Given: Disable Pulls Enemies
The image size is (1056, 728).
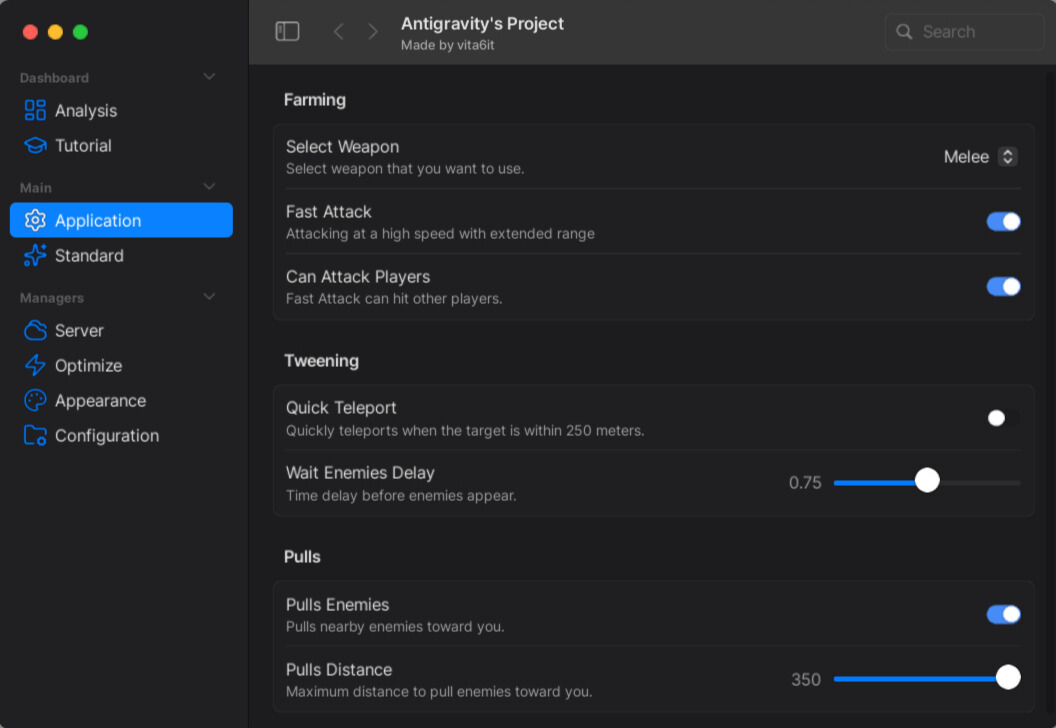Looking at the screenshot, I should (1003, 613).
